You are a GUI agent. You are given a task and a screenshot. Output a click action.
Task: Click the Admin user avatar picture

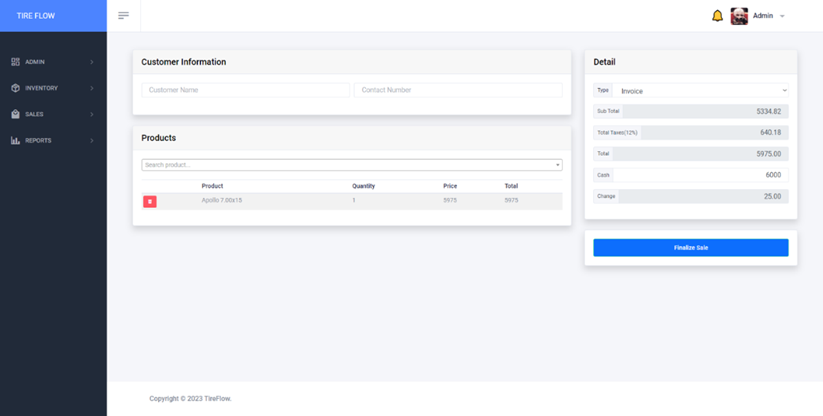point(739,16)
